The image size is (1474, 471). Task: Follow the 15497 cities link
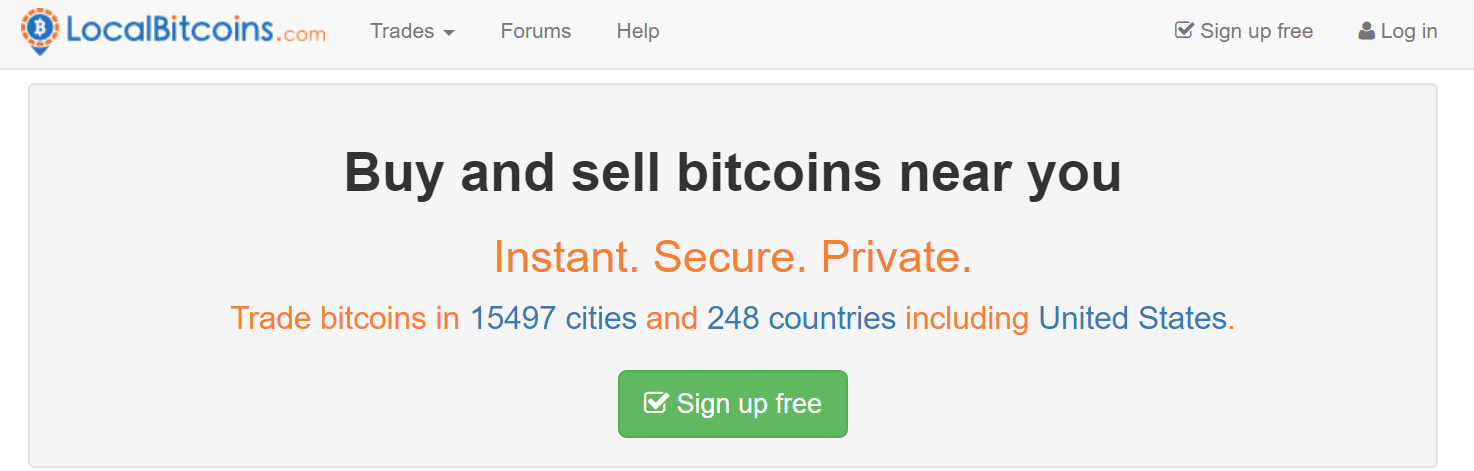553,318
